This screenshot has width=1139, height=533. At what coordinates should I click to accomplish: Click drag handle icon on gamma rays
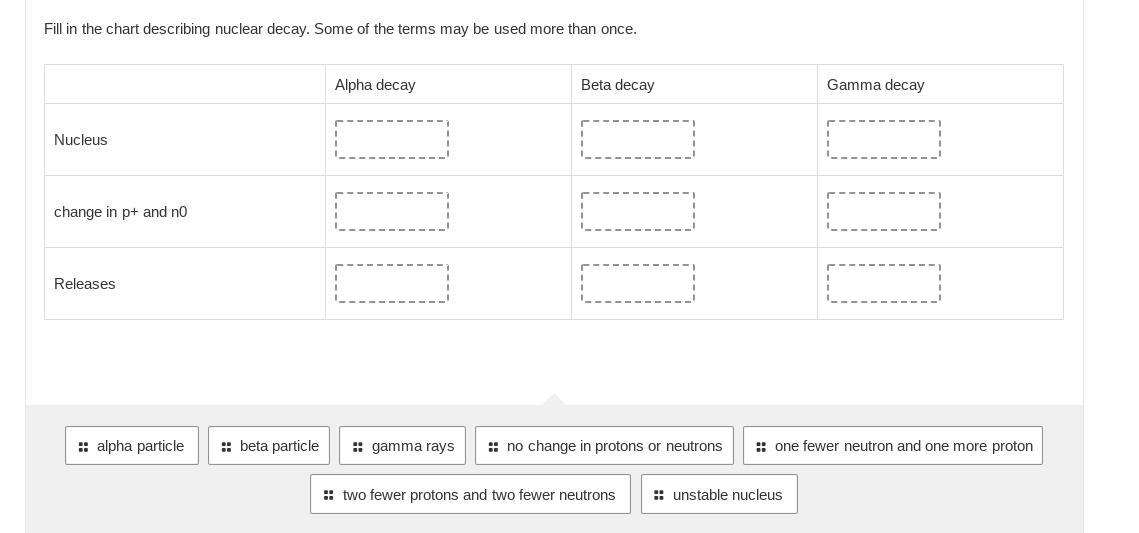(358, 447)
